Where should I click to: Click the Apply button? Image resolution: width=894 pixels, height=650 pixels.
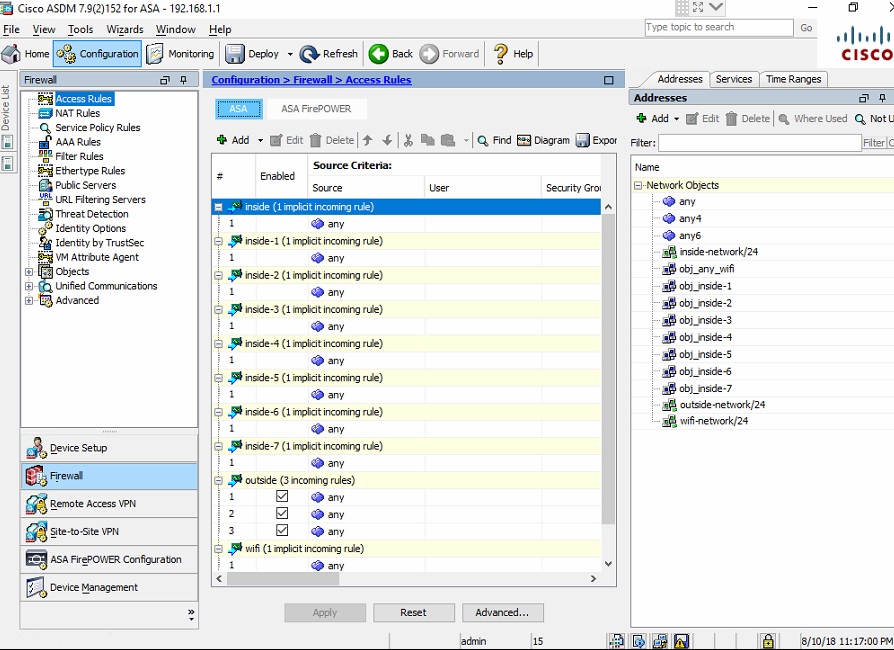click(x=325, y=612)
